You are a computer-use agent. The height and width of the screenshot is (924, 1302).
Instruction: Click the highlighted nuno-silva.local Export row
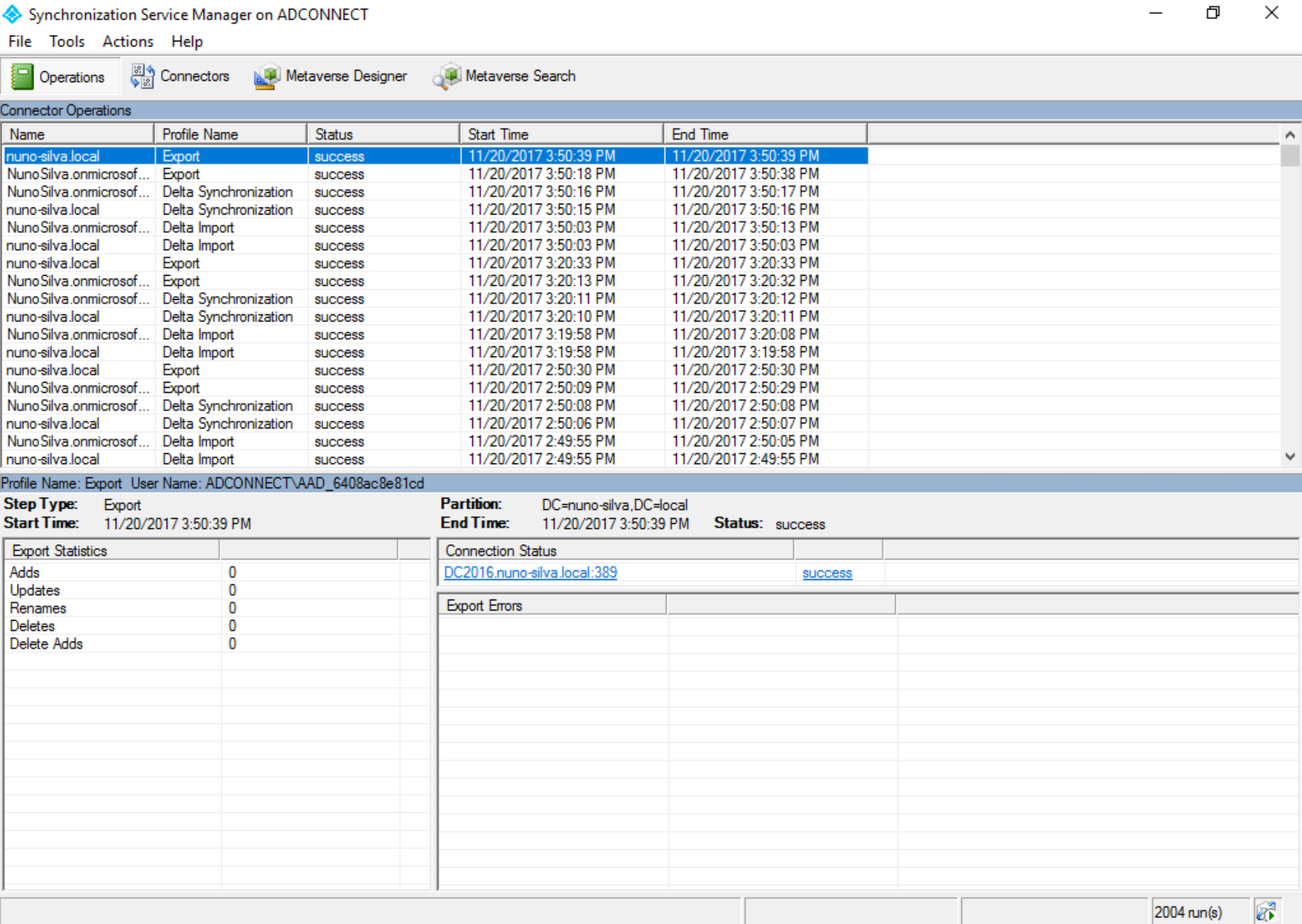coord(435,156)
